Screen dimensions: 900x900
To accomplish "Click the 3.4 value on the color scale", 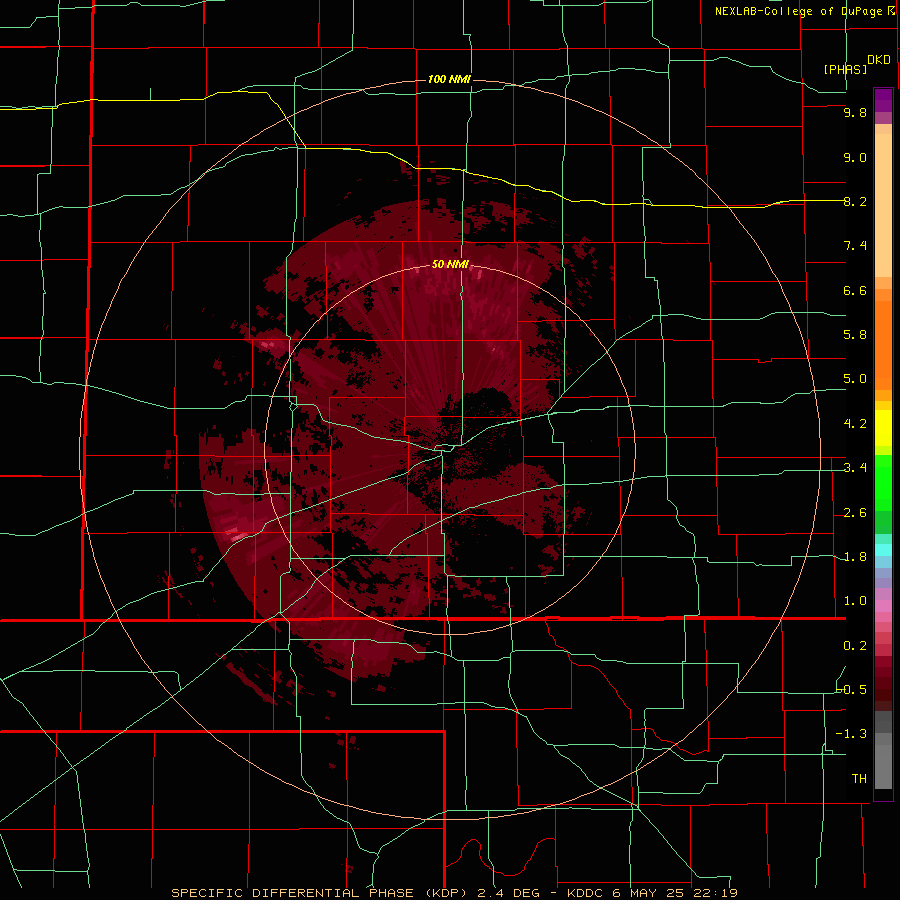I will point(855,468).
